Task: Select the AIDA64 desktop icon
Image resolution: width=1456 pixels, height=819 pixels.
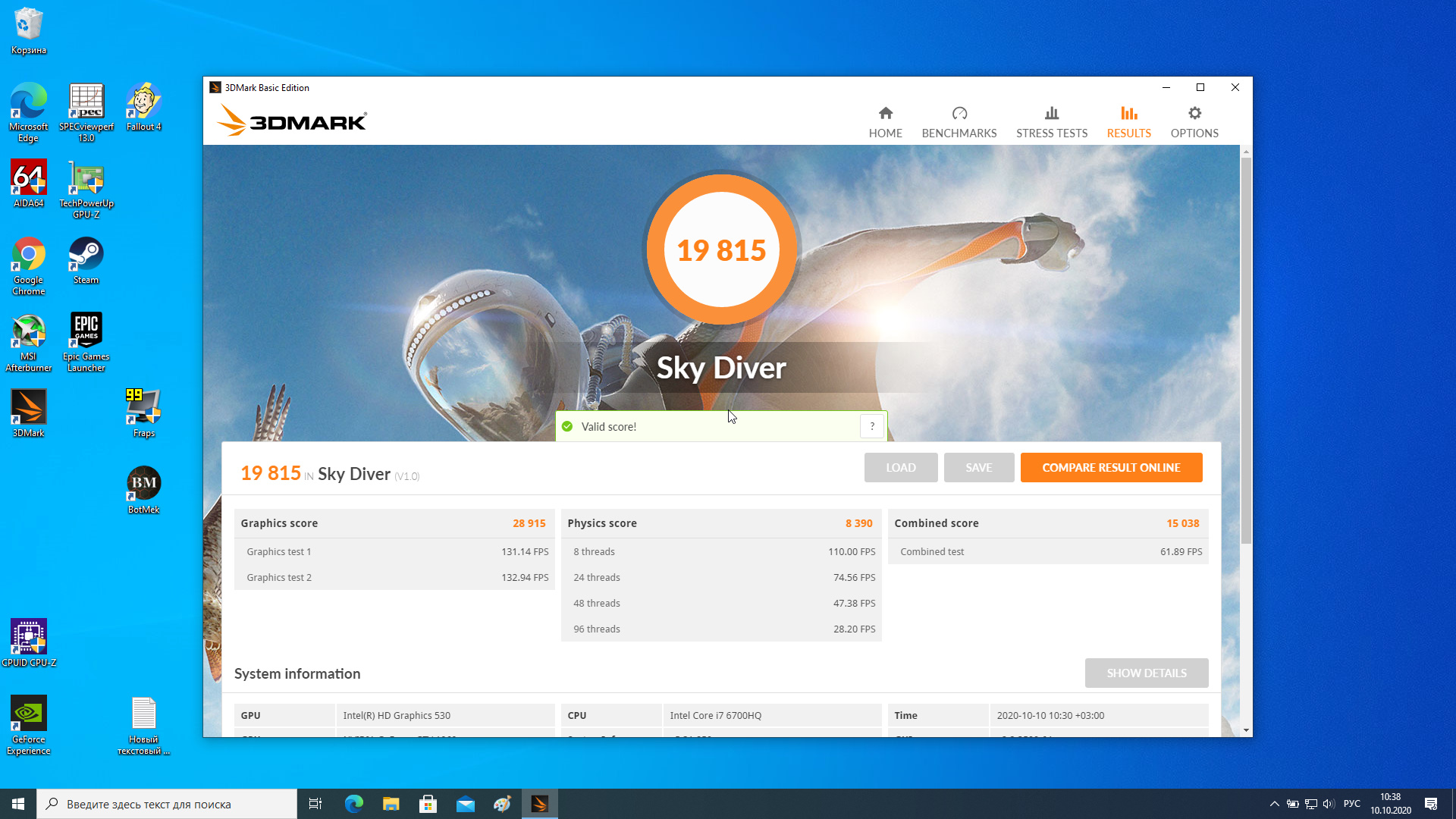Action: 29,184
